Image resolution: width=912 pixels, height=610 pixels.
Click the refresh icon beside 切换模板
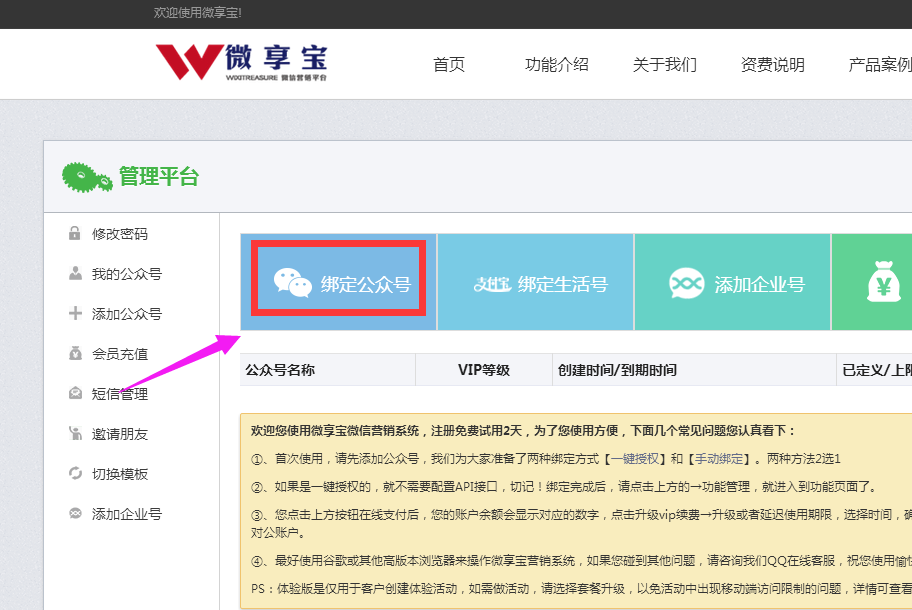pyautogui.click(x=73, y=473)
